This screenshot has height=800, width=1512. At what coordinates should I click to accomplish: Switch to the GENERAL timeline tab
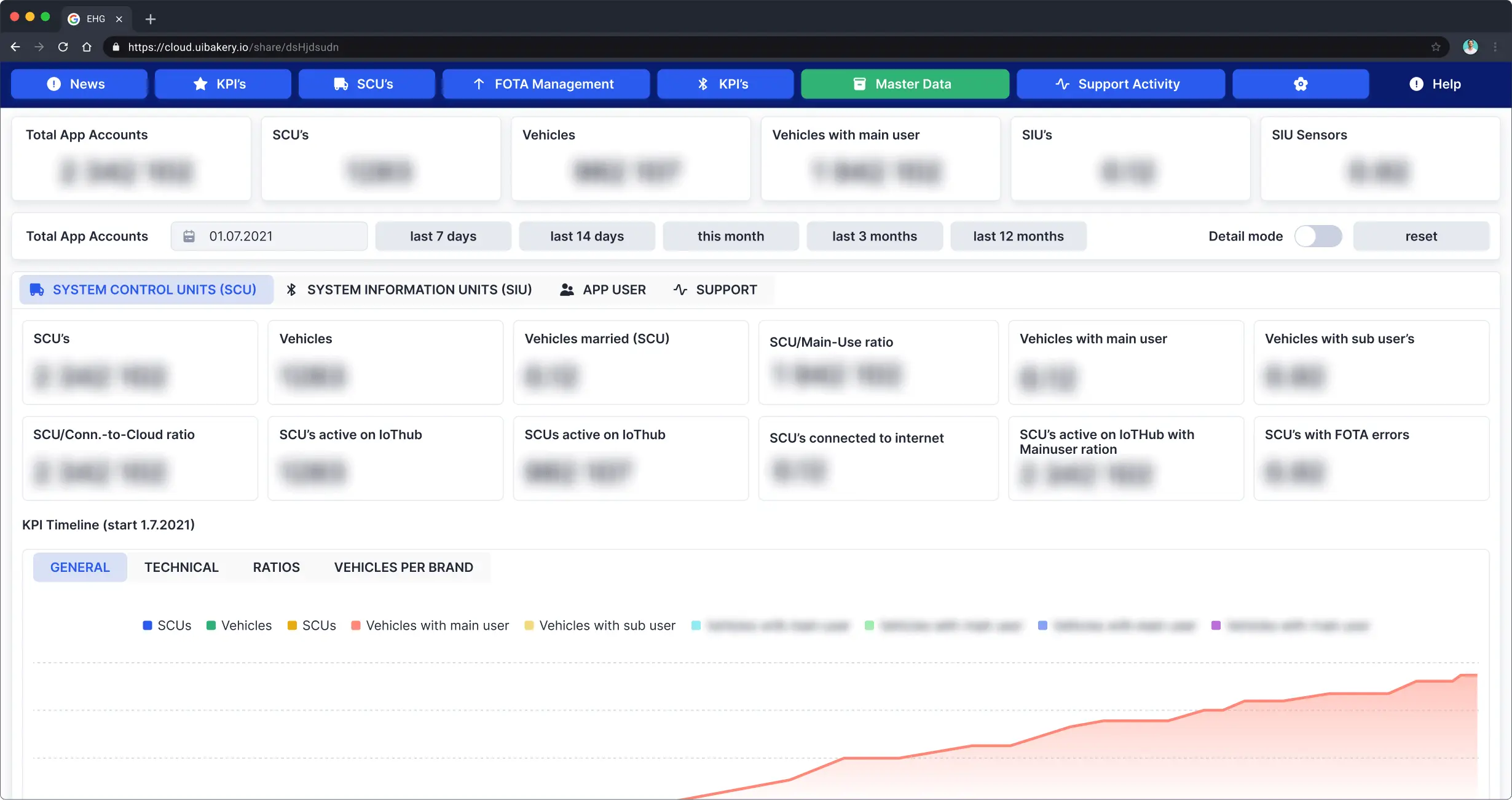(80, 567)
